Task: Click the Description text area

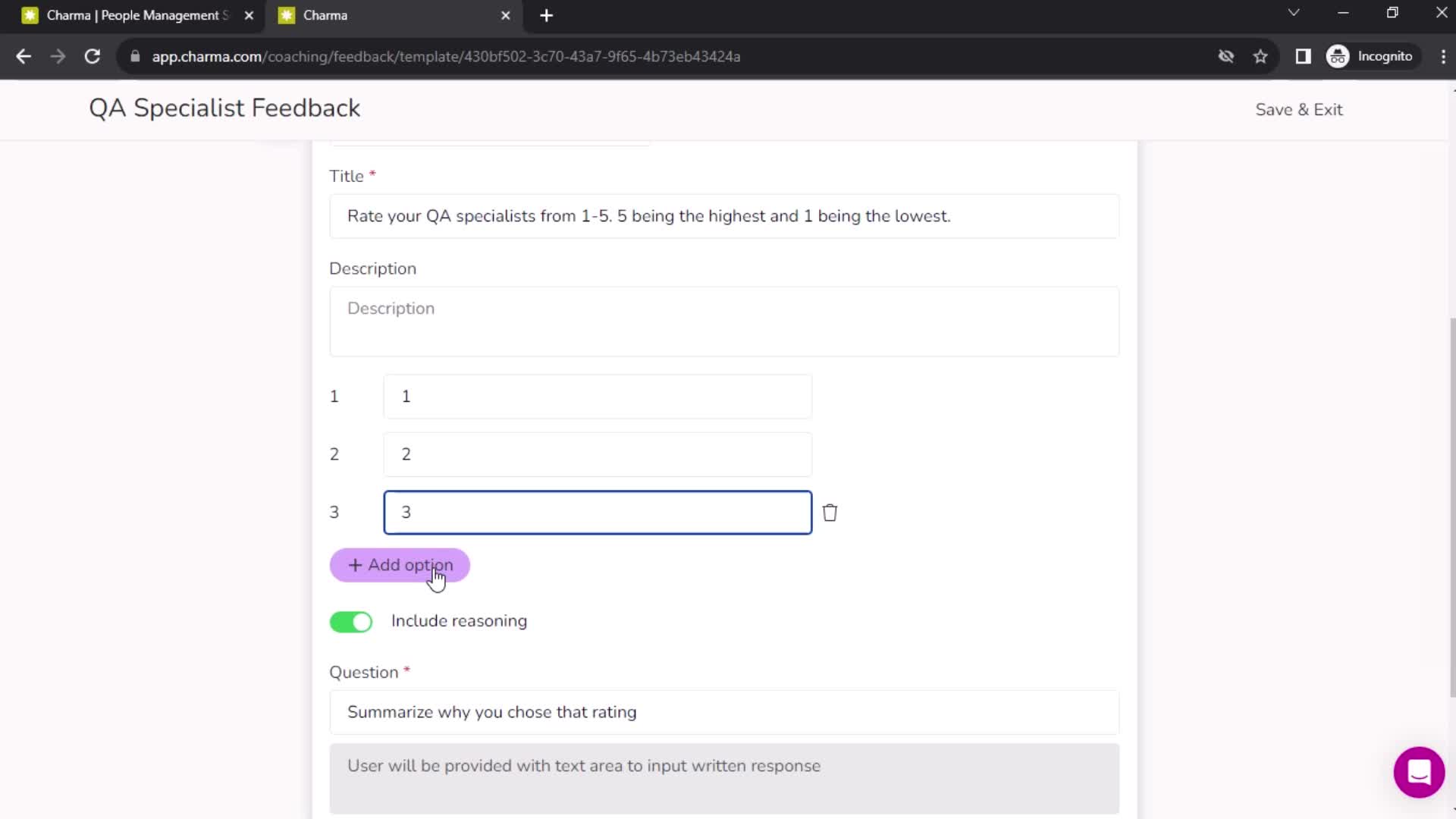Action: [724, 322]
